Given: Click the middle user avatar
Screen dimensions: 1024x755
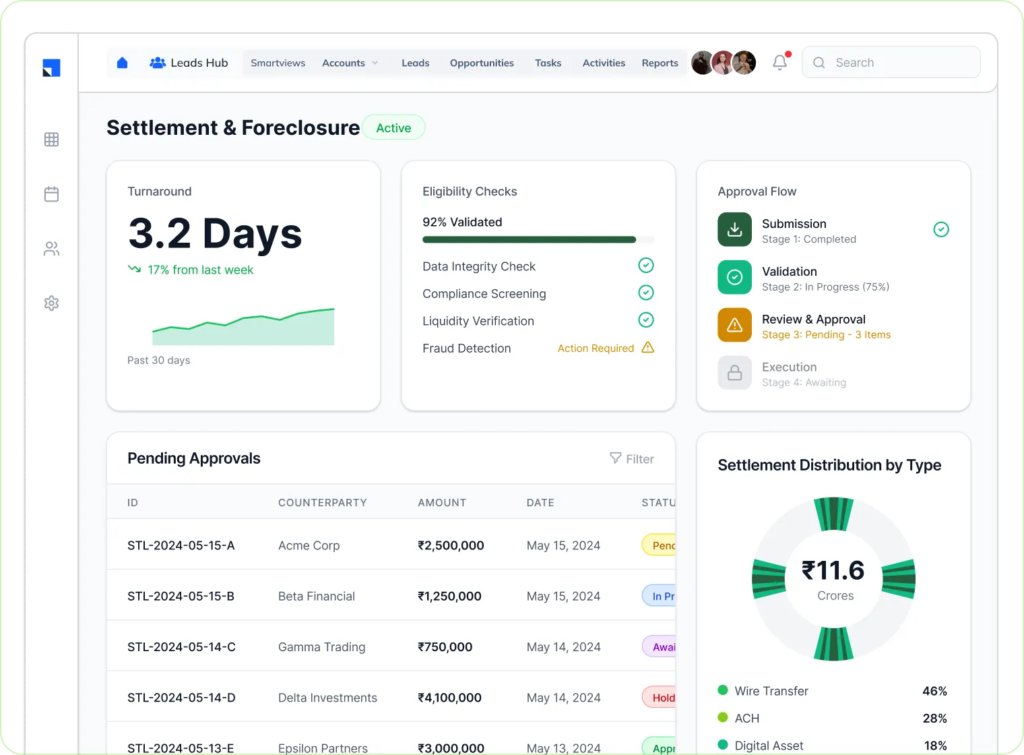Looking at the screenshot, I should point(724,63).
